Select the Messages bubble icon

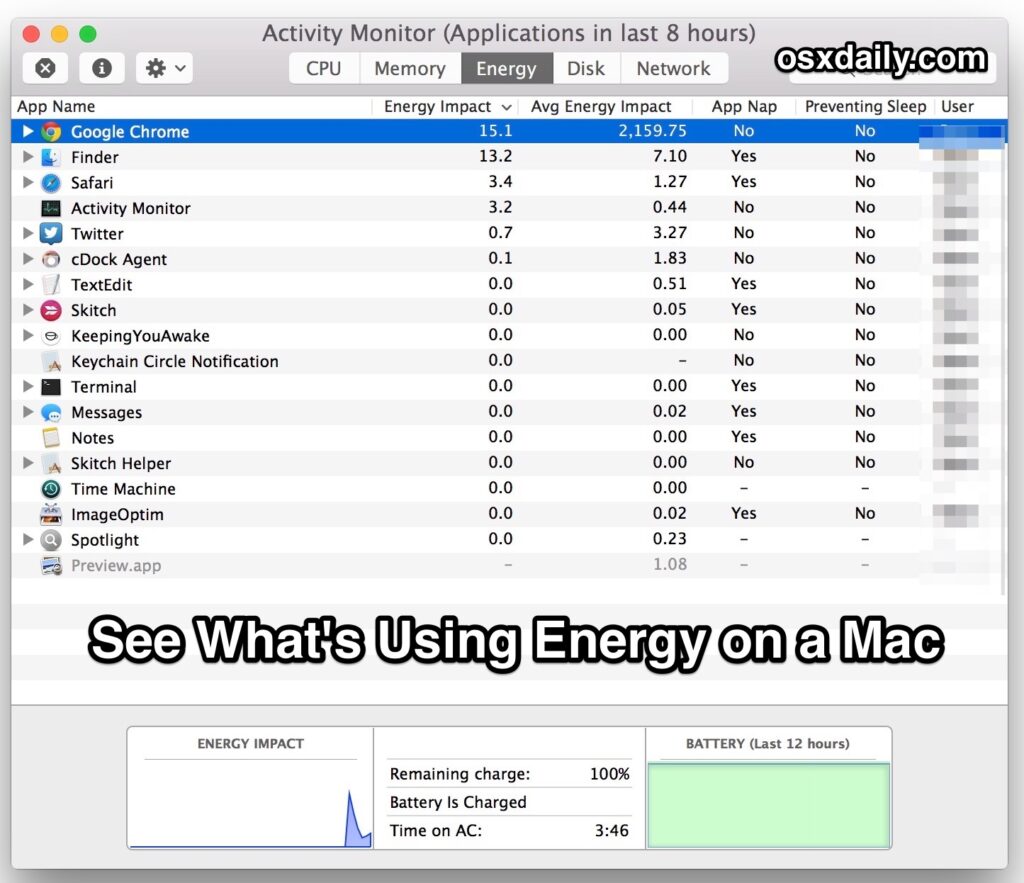click(51, 413)
